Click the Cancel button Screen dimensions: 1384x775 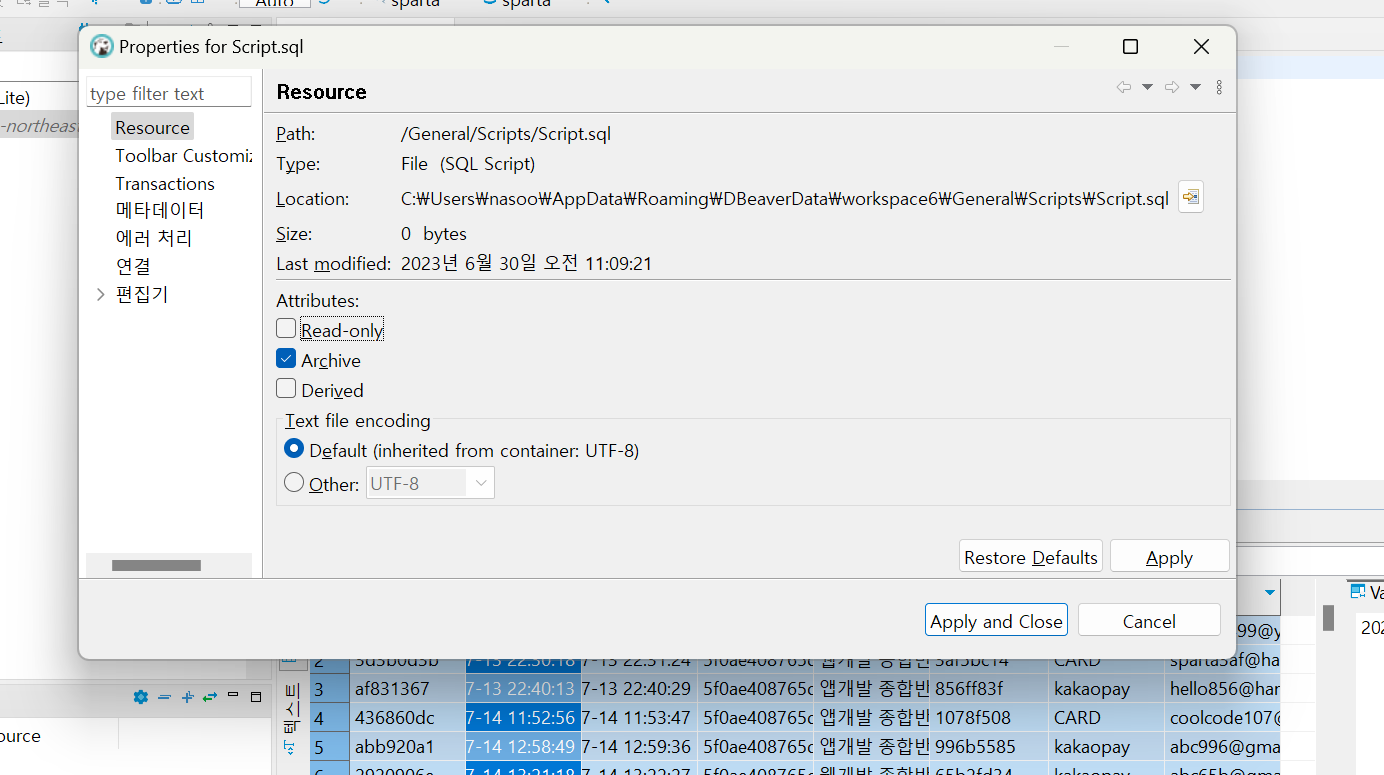click(1149, 620)
